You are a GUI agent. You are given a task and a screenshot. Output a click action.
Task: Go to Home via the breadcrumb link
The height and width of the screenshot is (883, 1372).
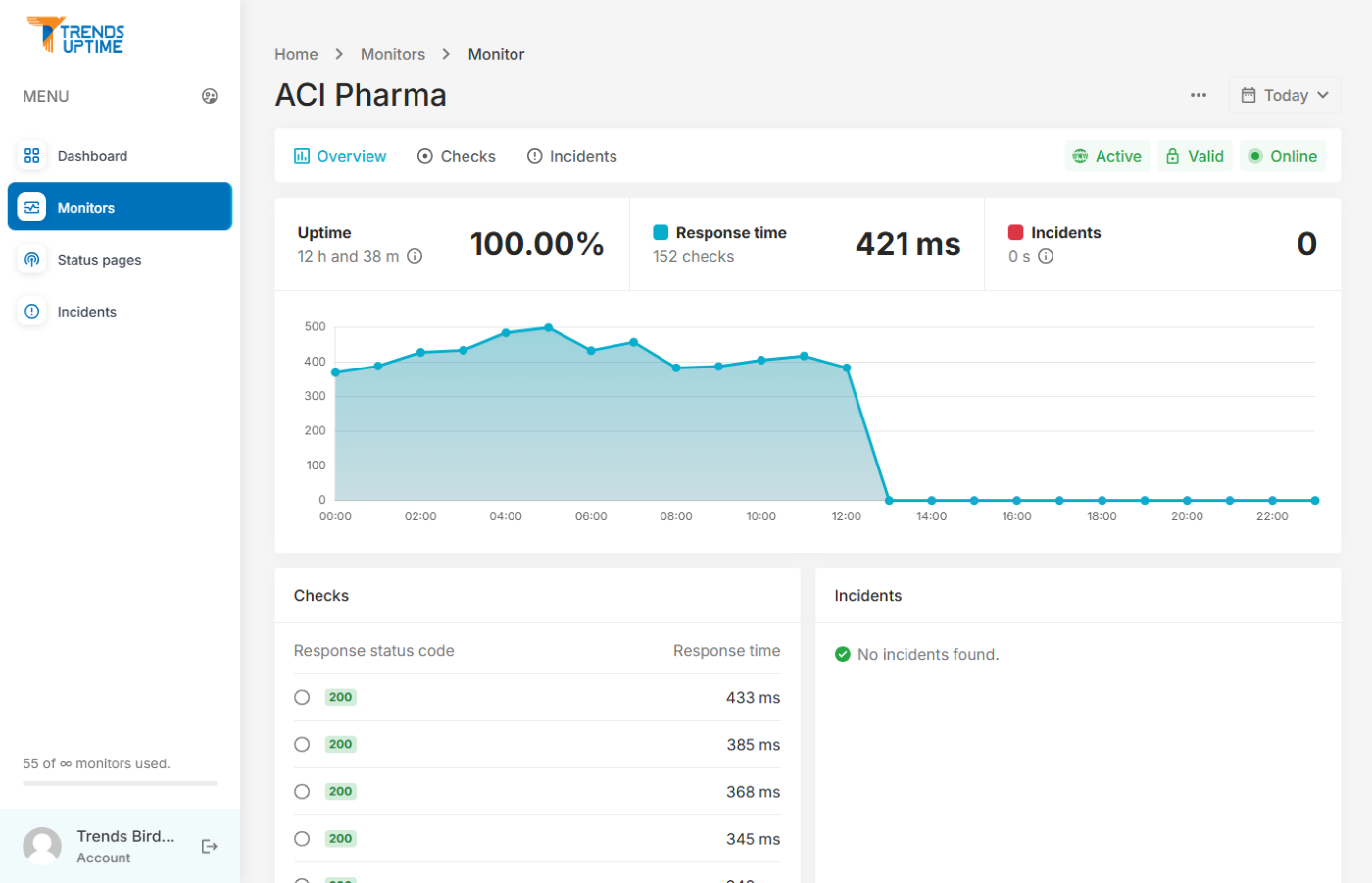[x=296, y=54]
